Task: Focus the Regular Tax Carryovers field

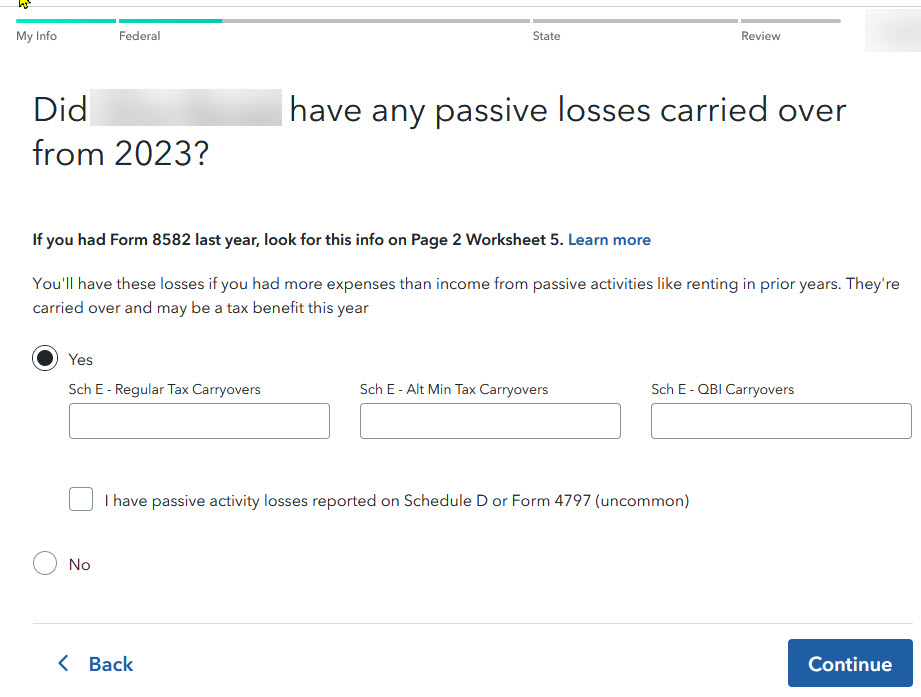Action: click(x=199, y=421)
